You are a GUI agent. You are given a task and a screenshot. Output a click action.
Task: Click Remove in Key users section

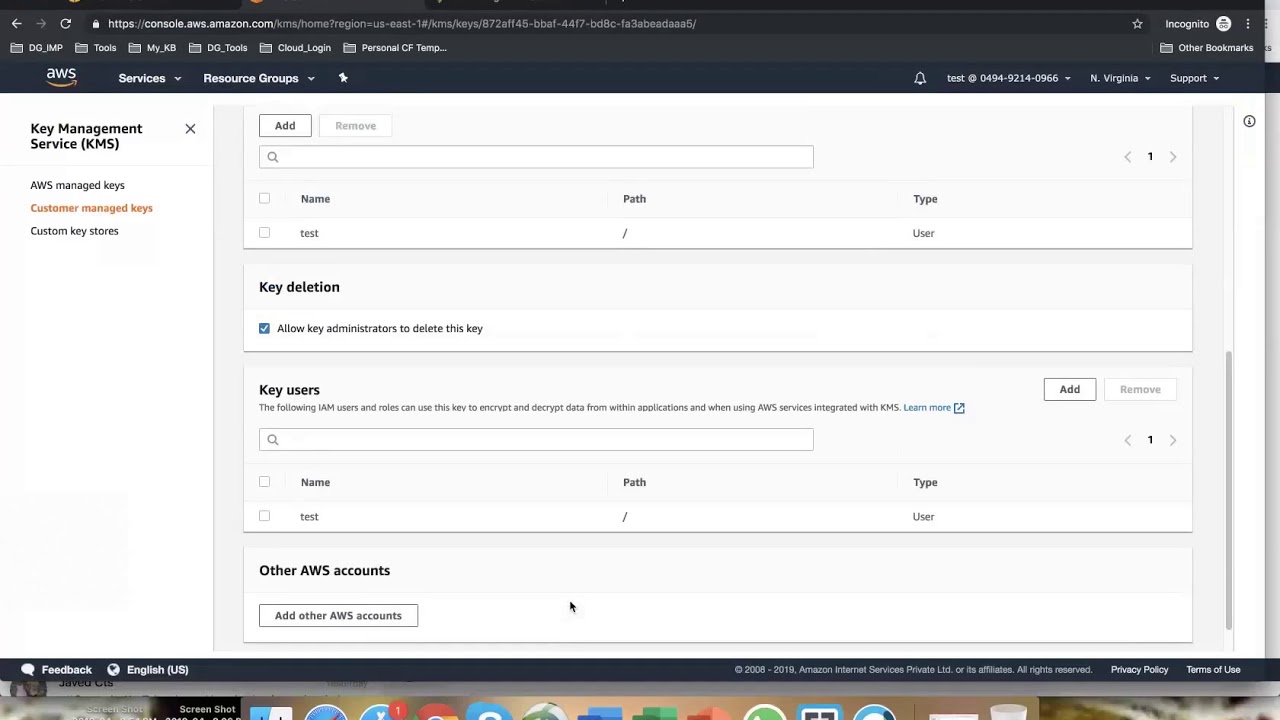tap(1140, 389)
